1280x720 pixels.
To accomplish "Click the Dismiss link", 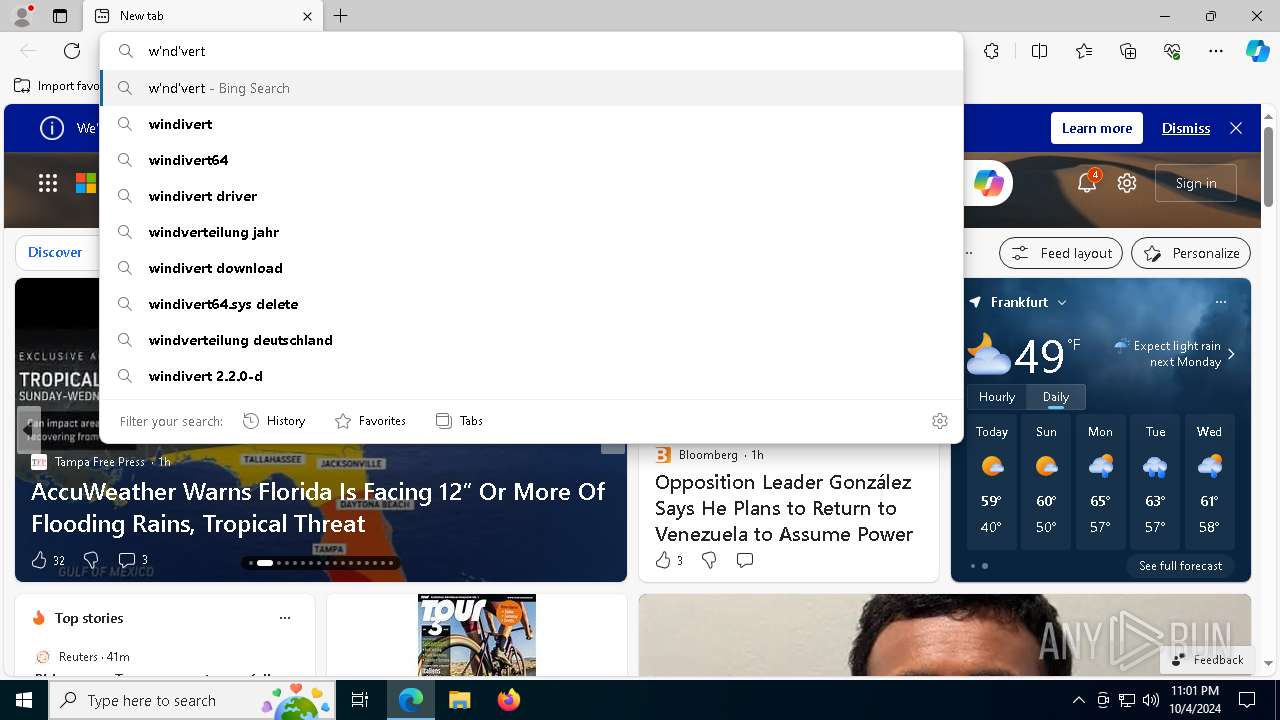I will coord(1186,128).
